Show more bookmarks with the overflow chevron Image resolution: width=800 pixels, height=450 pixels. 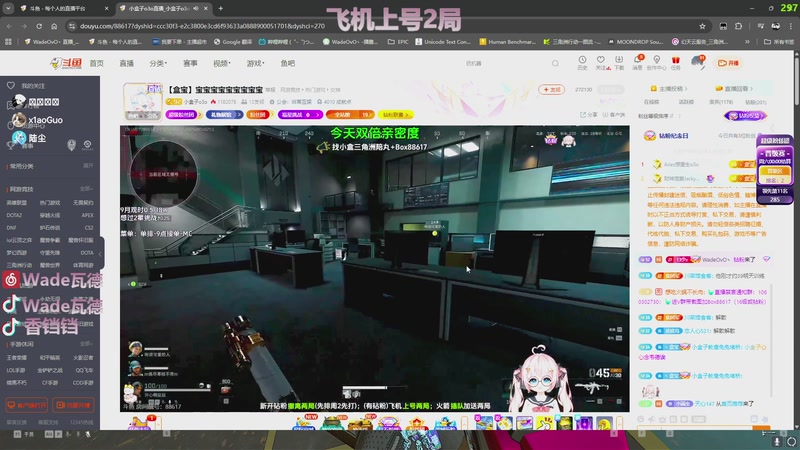[747, 42]
